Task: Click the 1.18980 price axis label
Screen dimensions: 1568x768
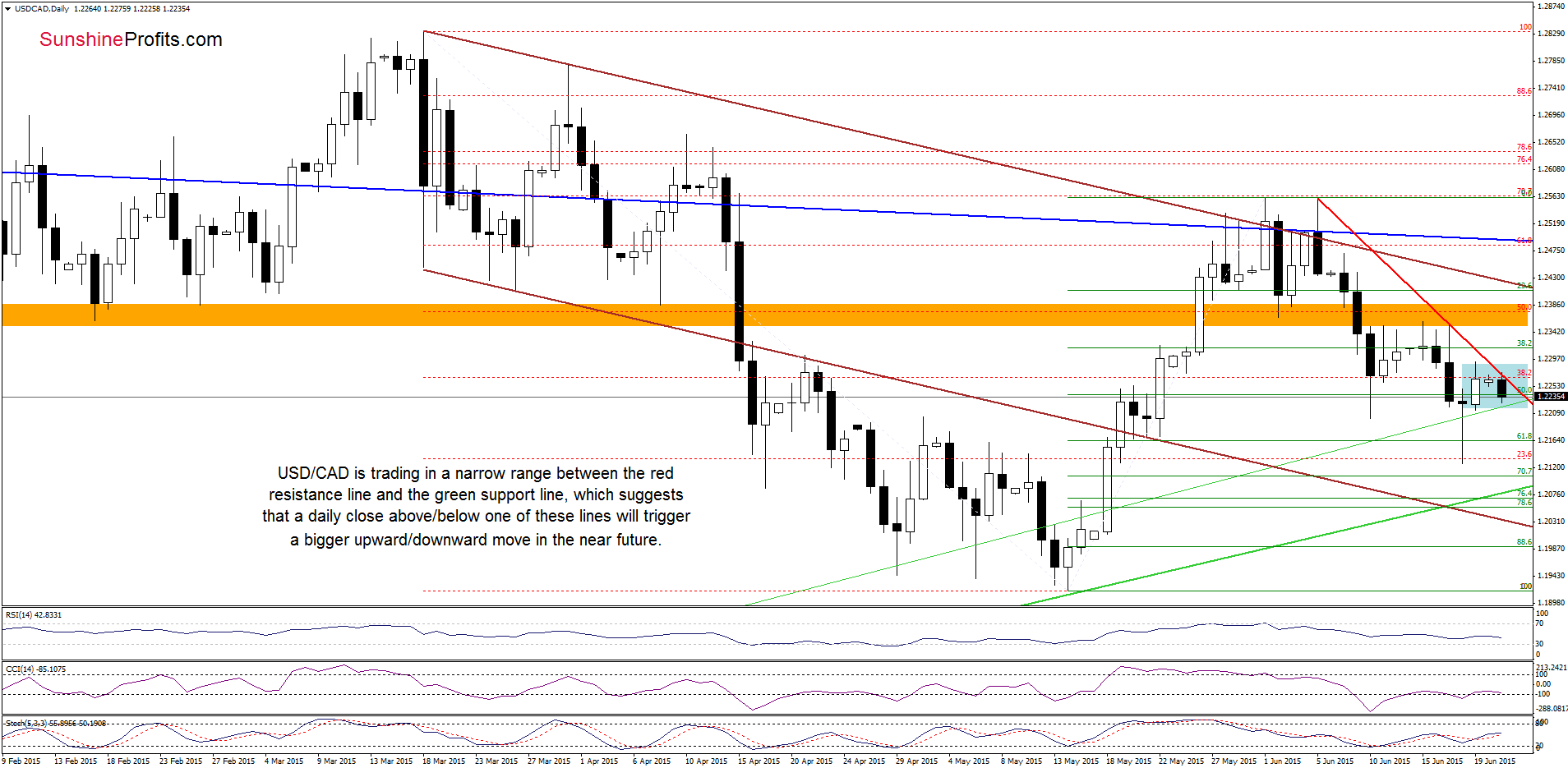Action: point(1551,601)
